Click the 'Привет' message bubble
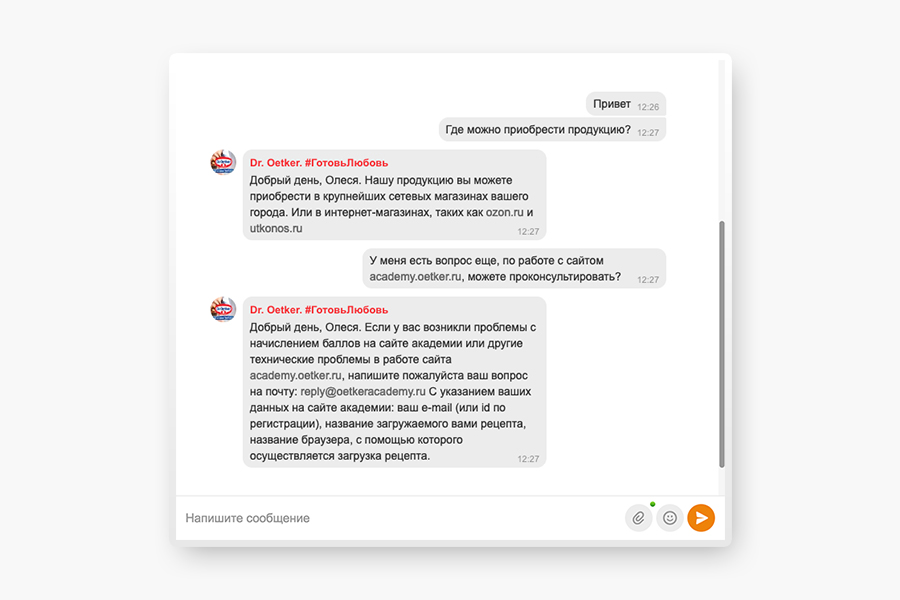Screen dimensions: 900x600 tap(626, 104)
